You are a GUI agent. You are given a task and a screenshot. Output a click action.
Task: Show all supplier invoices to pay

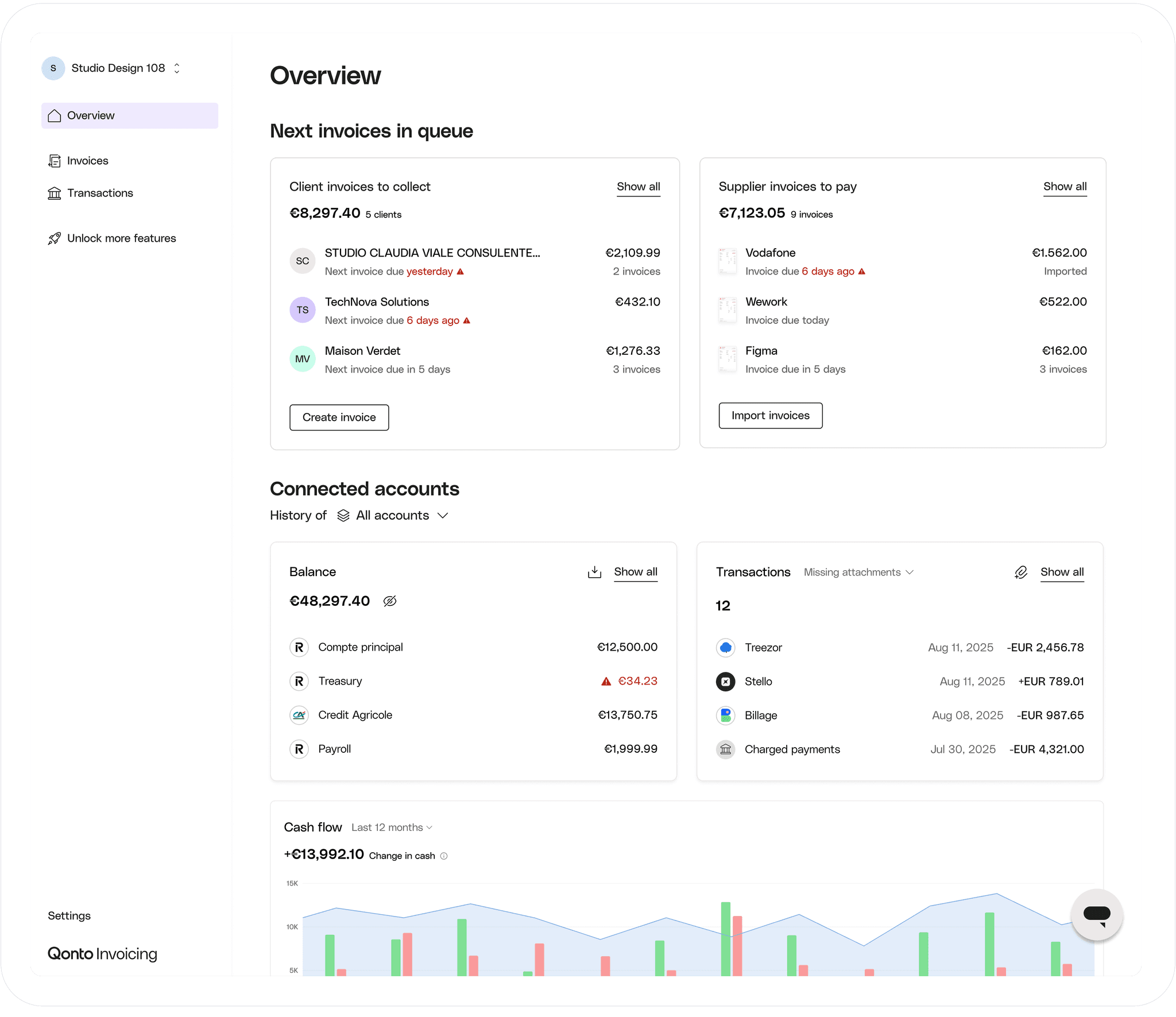pos(1064,187)
